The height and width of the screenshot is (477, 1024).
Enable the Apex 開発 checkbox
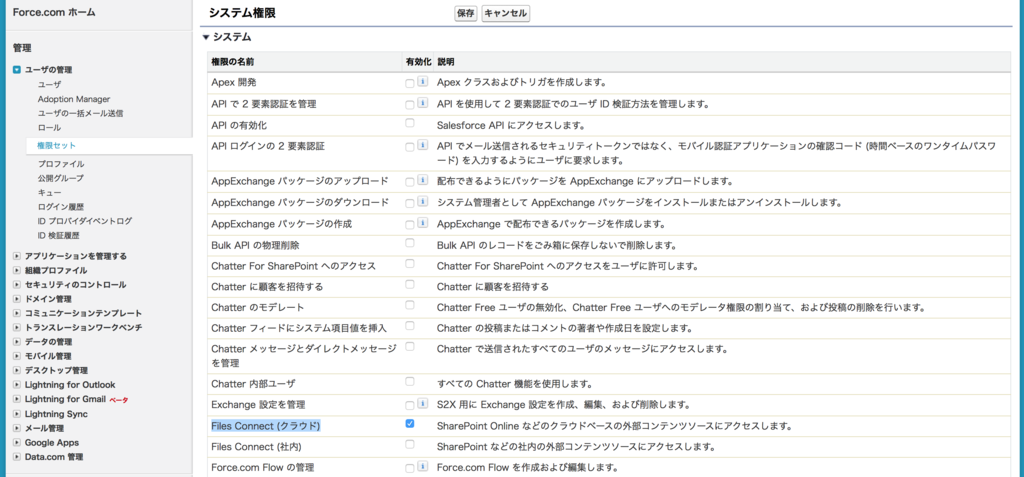click(409, 84)
